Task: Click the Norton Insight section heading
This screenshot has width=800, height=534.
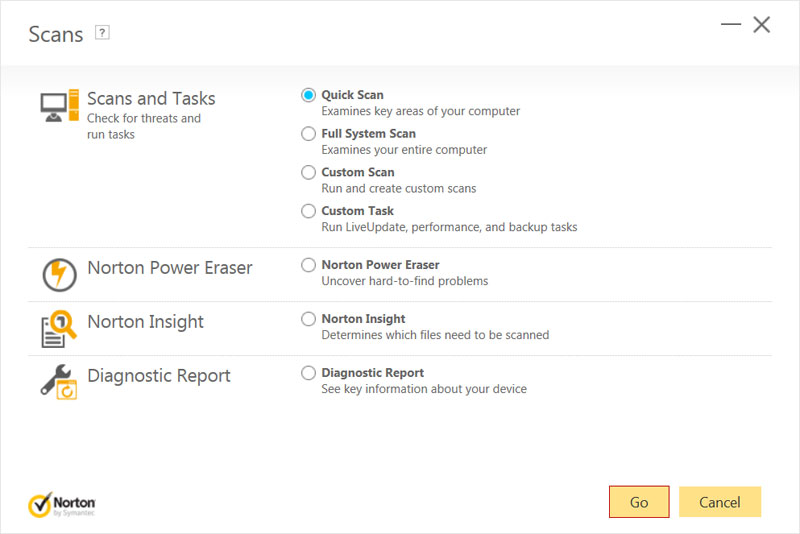Action: 145,322
